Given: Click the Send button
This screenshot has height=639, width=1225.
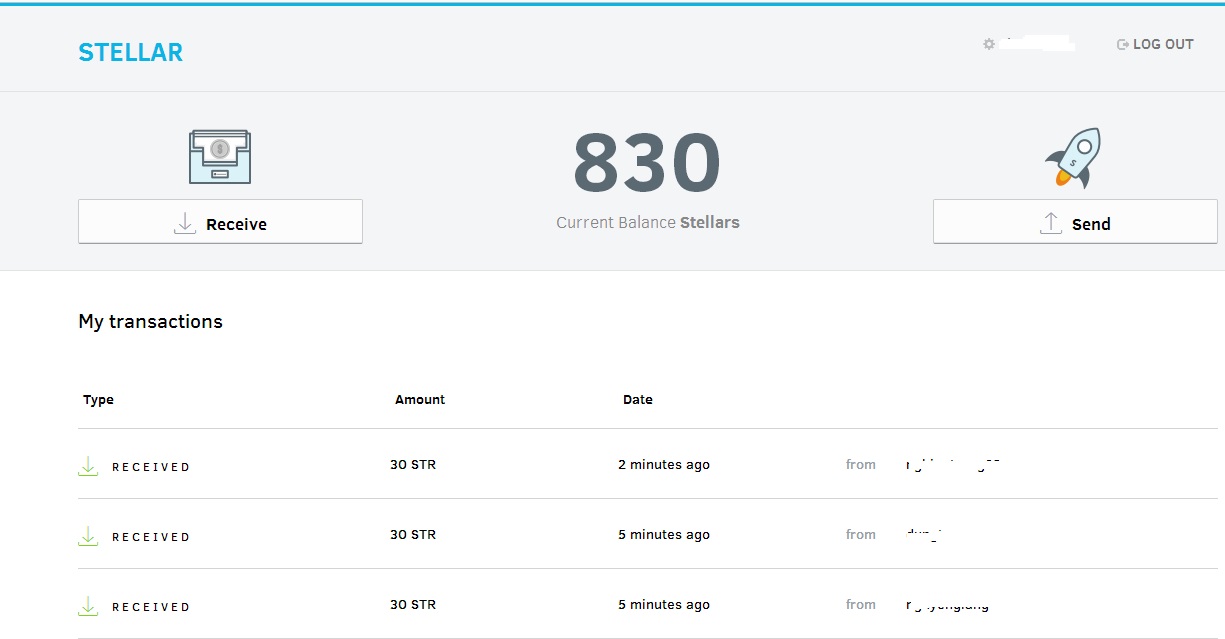Looking at the screenshot, I should [1075, 222].
